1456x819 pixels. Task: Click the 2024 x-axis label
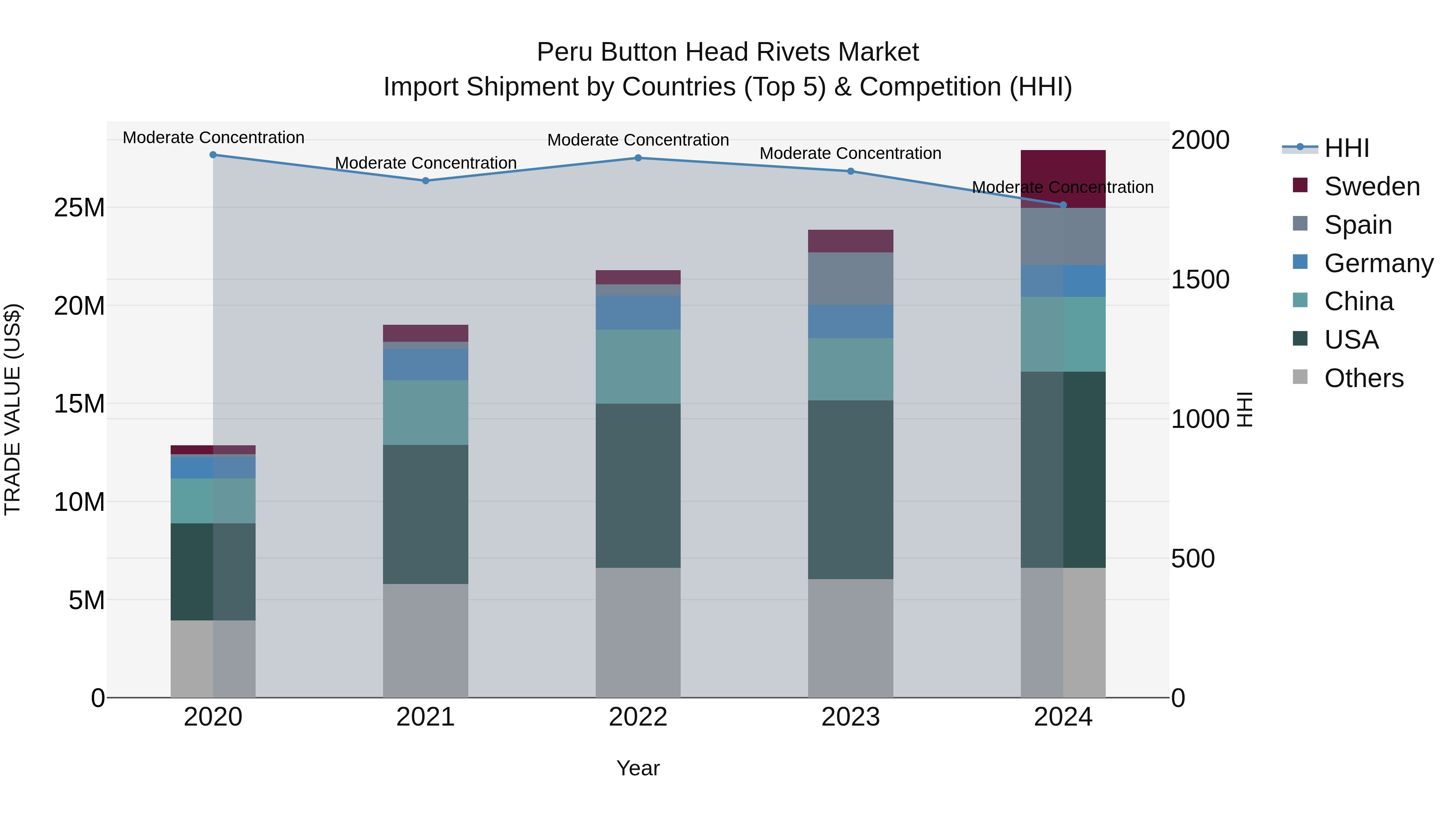pyautogui.click(x=1063, y=717)
